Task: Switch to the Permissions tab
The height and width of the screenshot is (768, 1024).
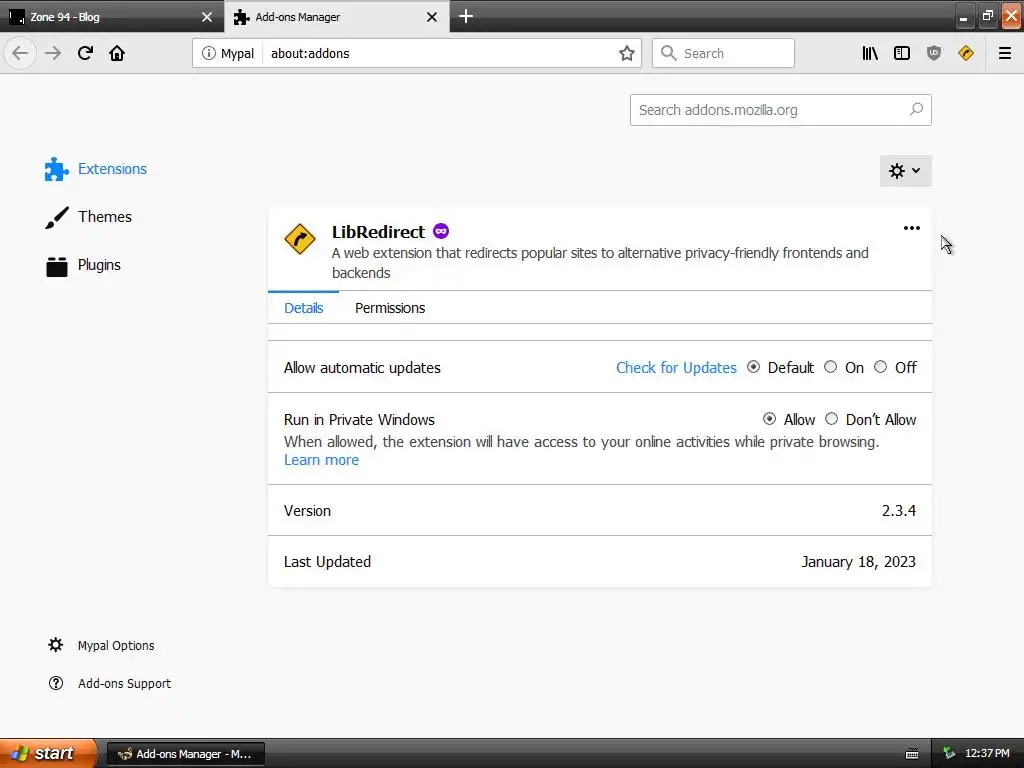Action: (x=390, y=308)
